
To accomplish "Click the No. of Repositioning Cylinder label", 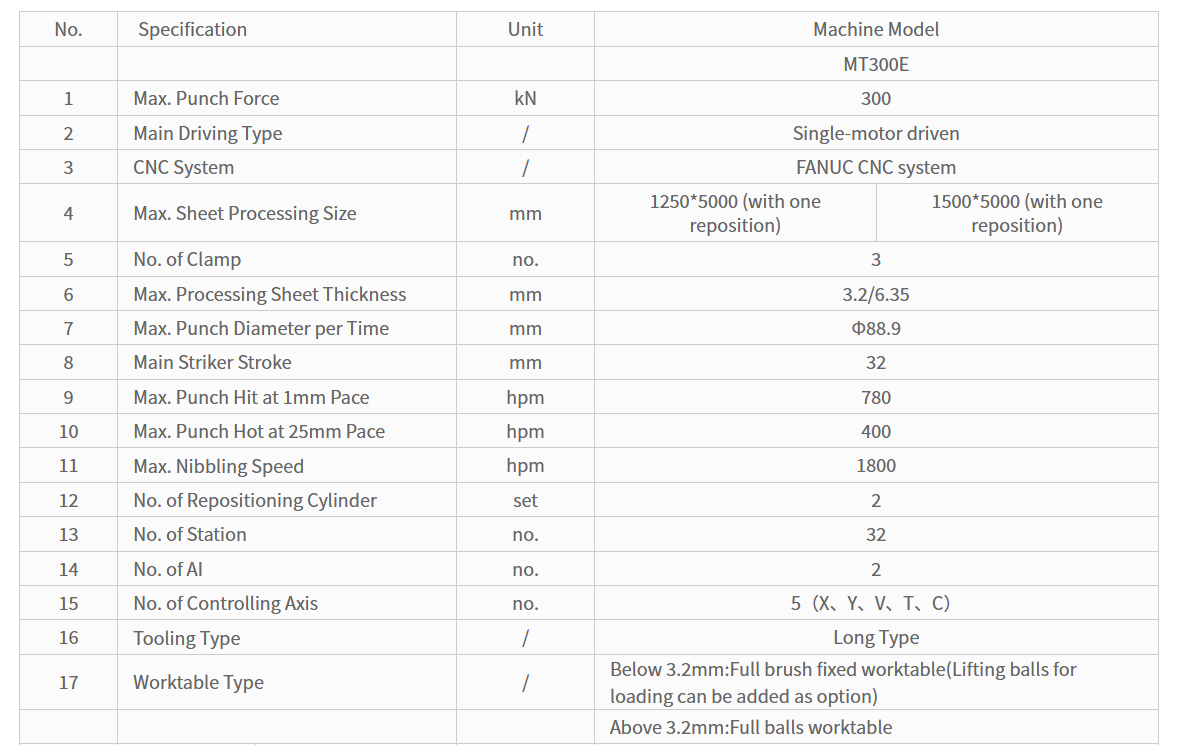I will 254,500.
